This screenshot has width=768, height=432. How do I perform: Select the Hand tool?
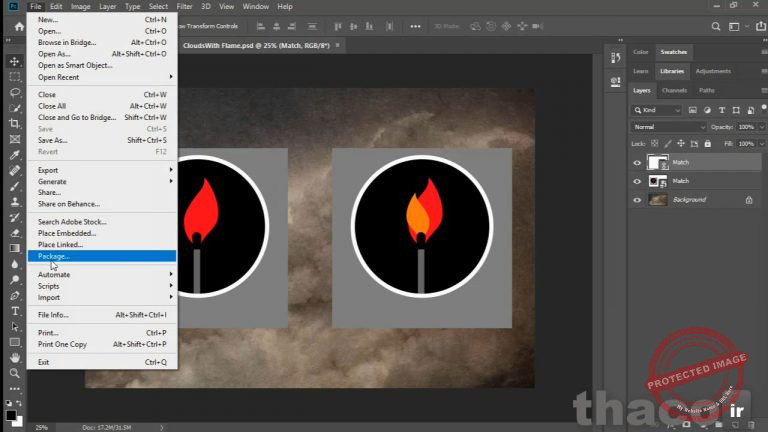(14, 357)
